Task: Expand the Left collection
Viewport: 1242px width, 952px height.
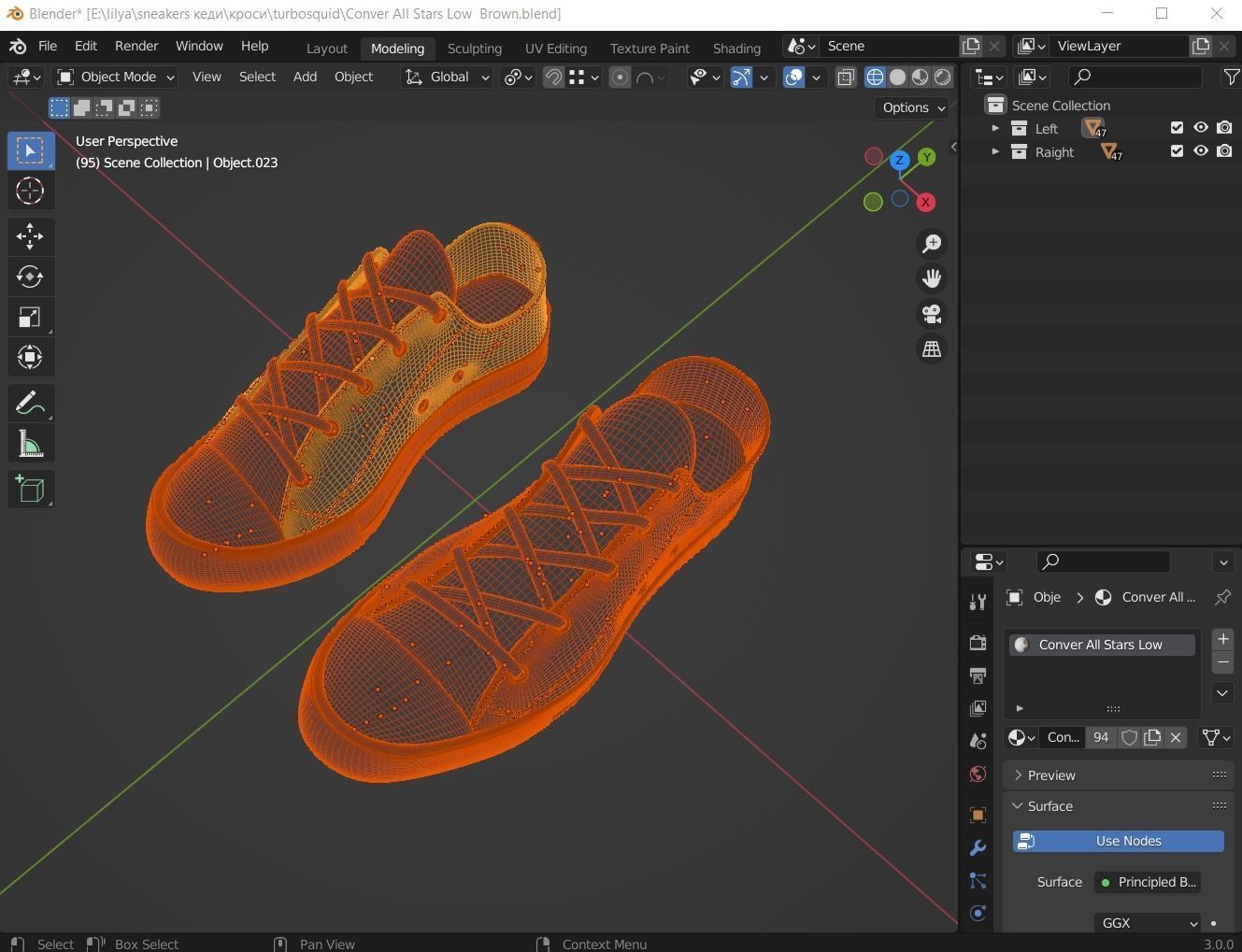Action: pos(995,128)
